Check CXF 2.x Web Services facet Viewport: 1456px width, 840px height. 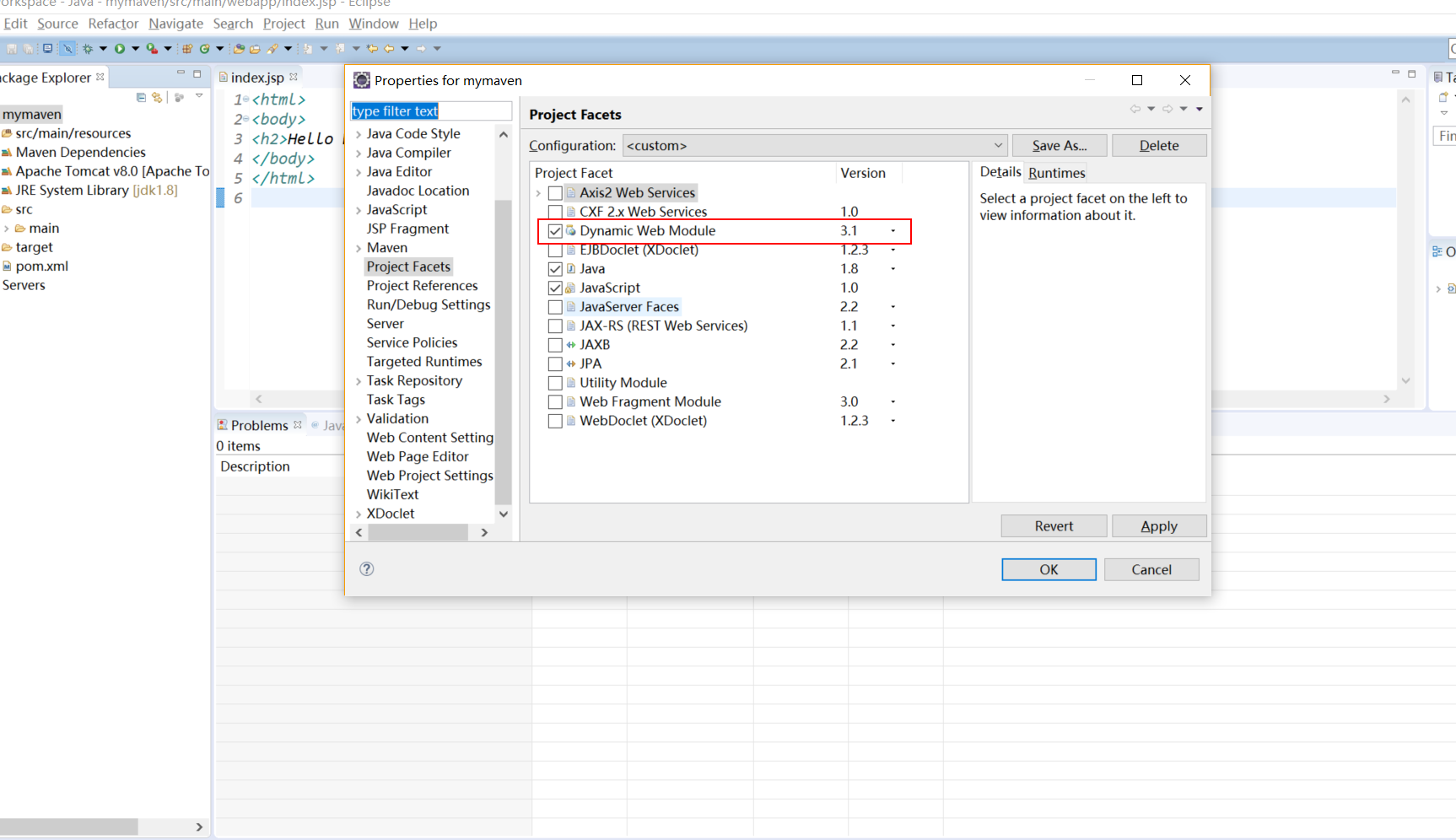click(x=555, y=212)
